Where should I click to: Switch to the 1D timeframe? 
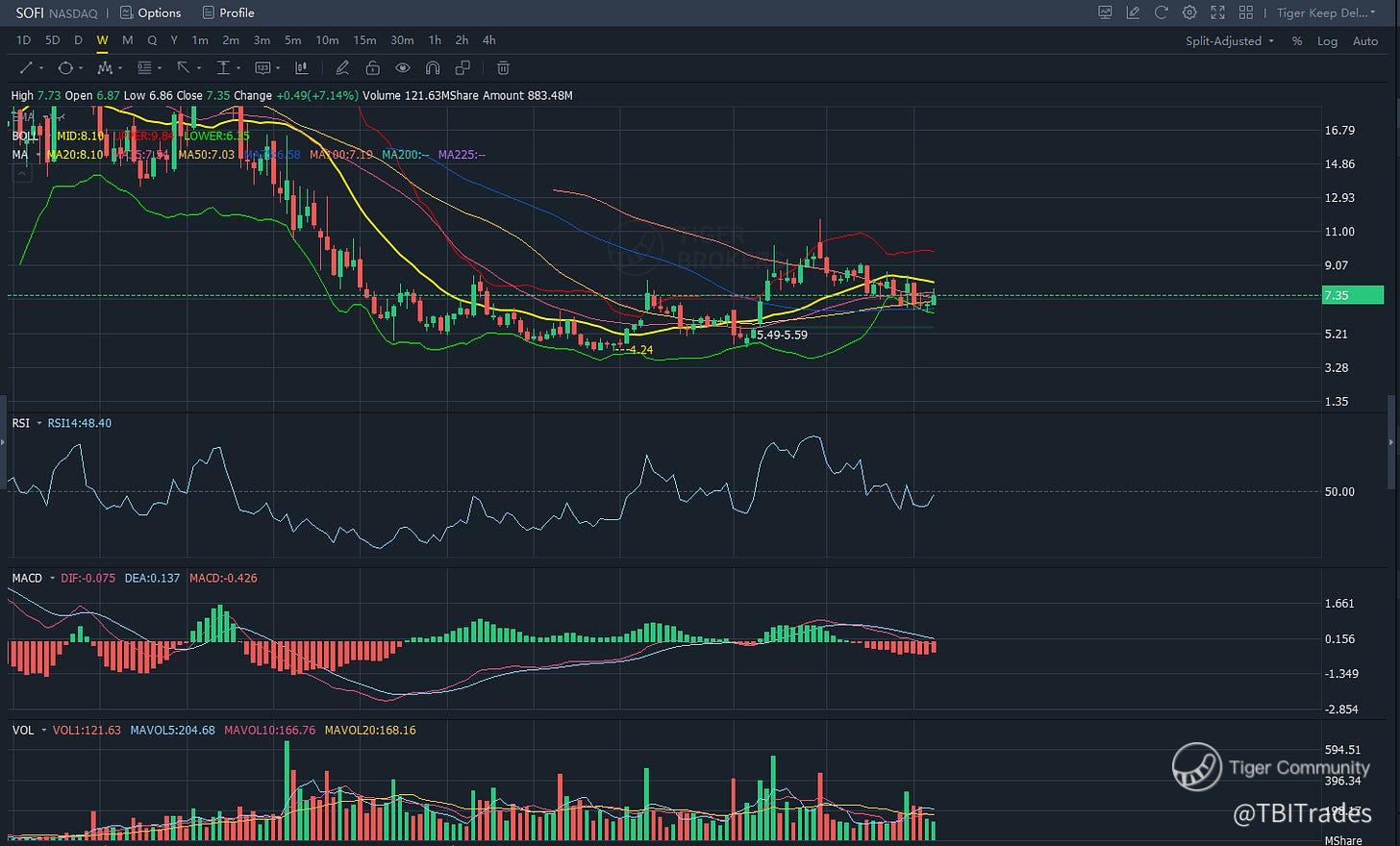(24, 40)
